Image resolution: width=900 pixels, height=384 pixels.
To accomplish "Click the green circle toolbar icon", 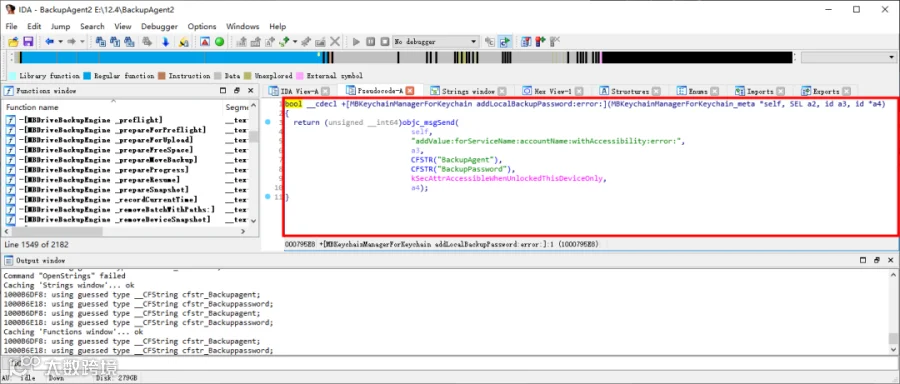I will 219,42.
